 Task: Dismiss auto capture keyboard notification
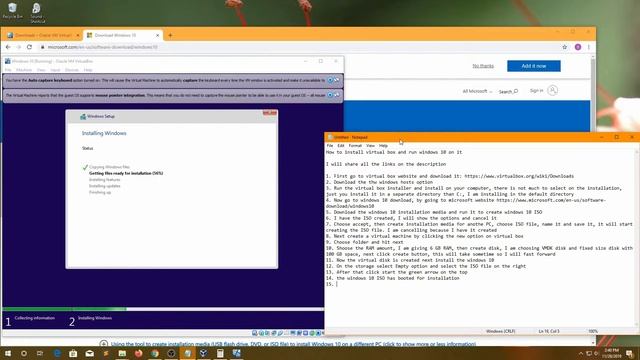(x=330, y=80)
